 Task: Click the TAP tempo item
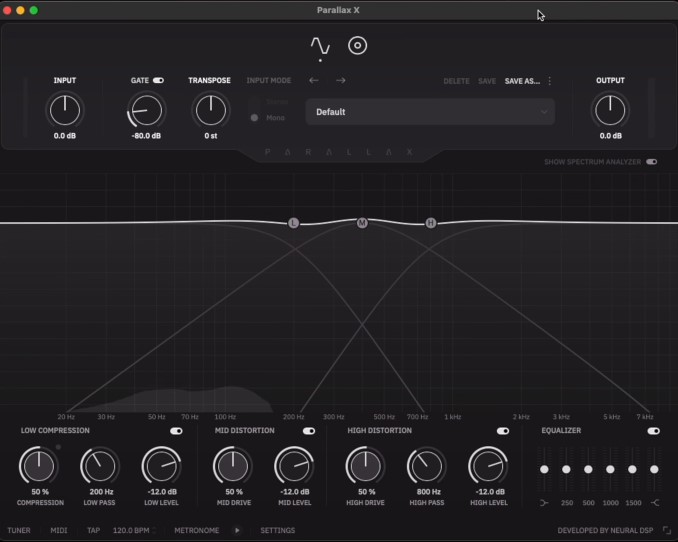click(x=93, y=530)
